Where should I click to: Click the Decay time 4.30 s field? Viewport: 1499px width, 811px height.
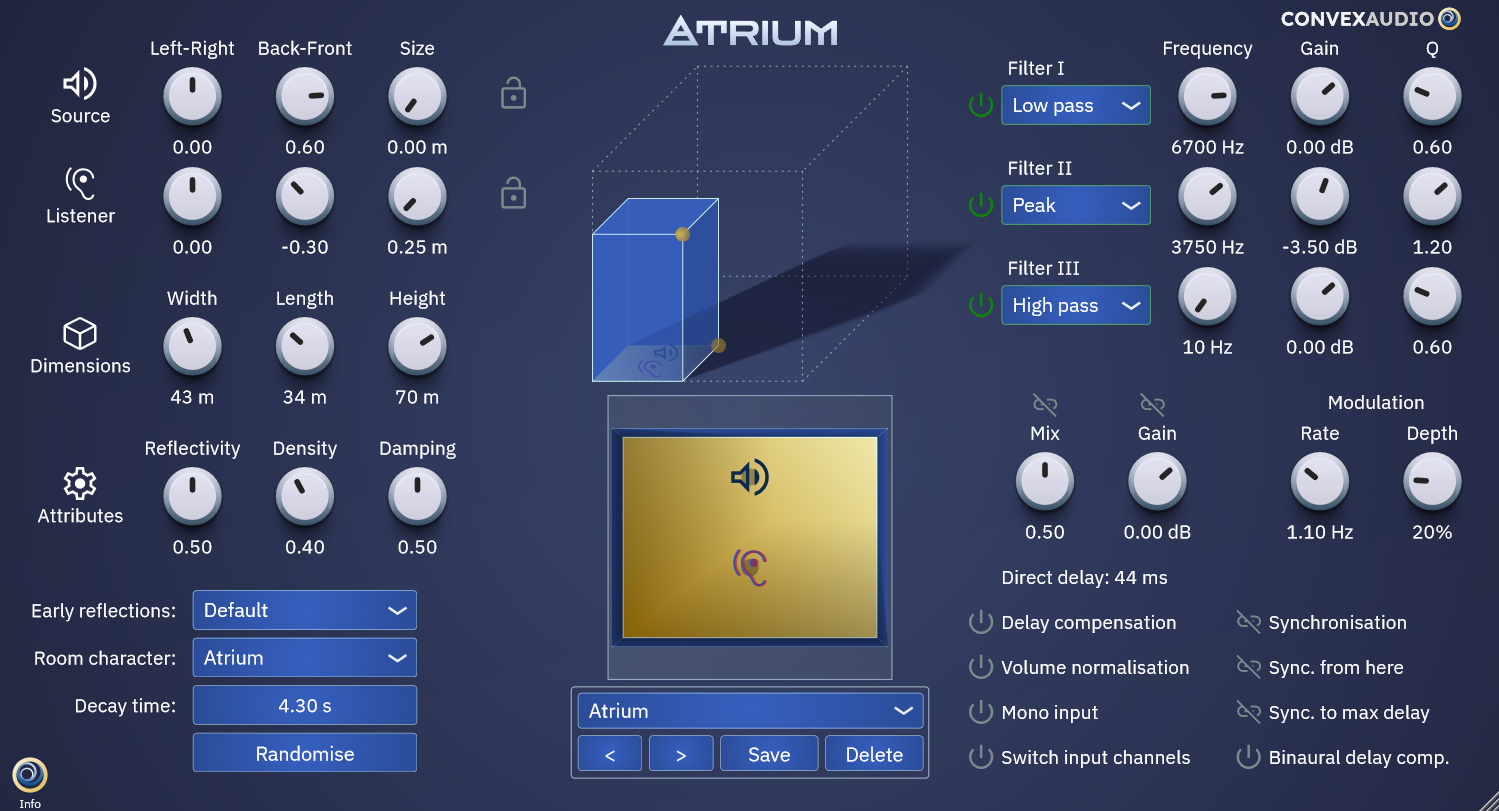tap(305, 705)
